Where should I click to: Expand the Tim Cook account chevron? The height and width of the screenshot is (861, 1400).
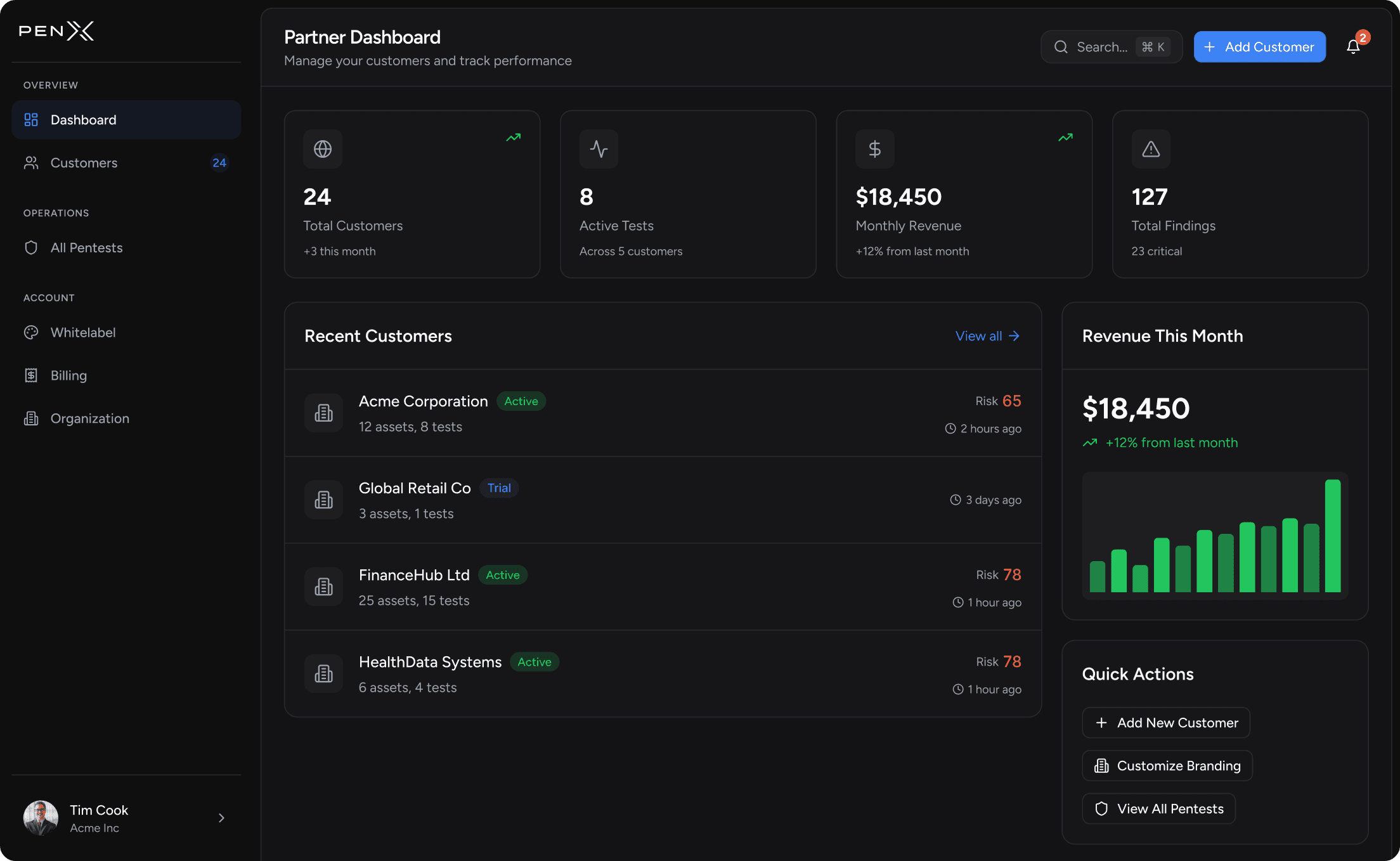click(x=221, y=818)
